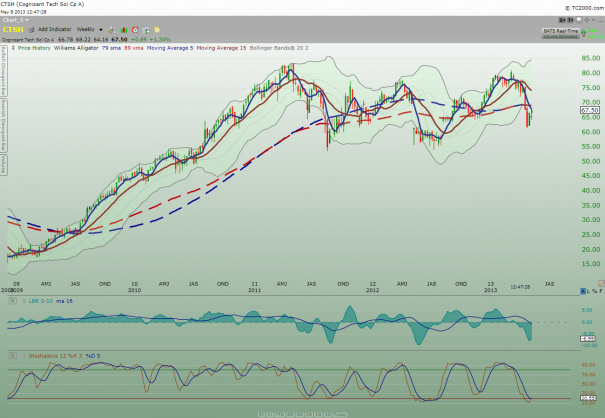Click the 89 xma legend label
Image resolution: width=605 pixels, height=418 pixels.
tap(134, 48)
